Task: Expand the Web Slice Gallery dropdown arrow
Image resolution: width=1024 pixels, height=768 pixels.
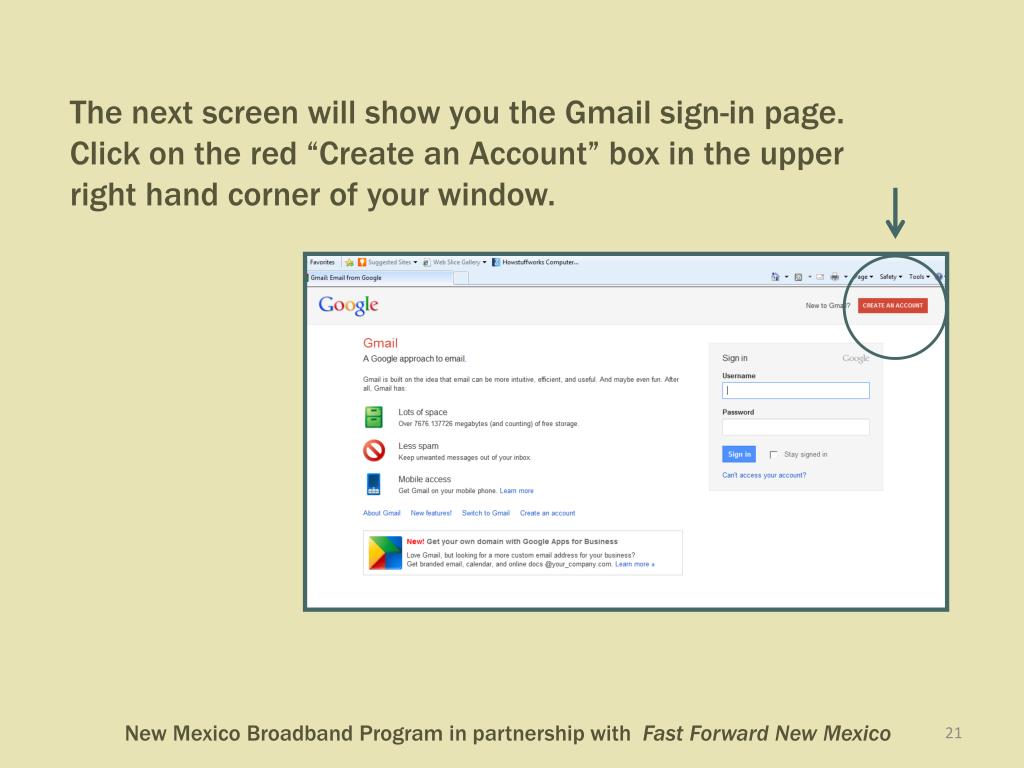Action: coord(485,263)
